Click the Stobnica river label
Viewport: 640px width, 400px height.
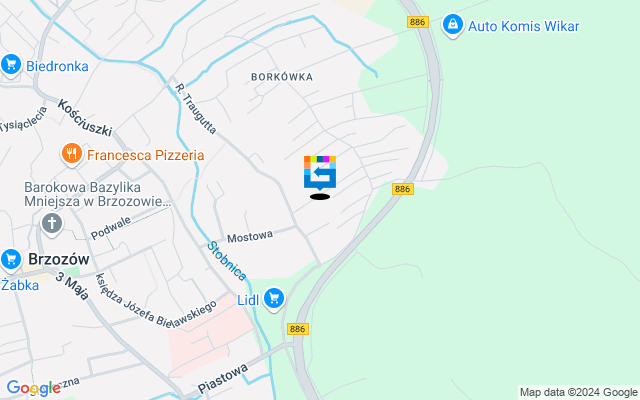click(227, 261)
